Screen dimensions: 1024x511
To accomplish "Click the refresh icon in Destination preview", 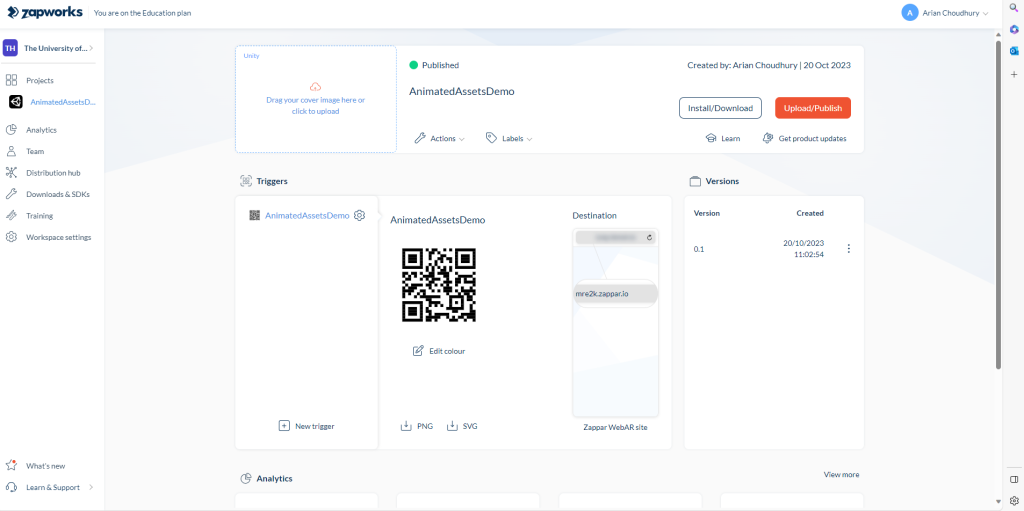I will click(x=650, y=238).
